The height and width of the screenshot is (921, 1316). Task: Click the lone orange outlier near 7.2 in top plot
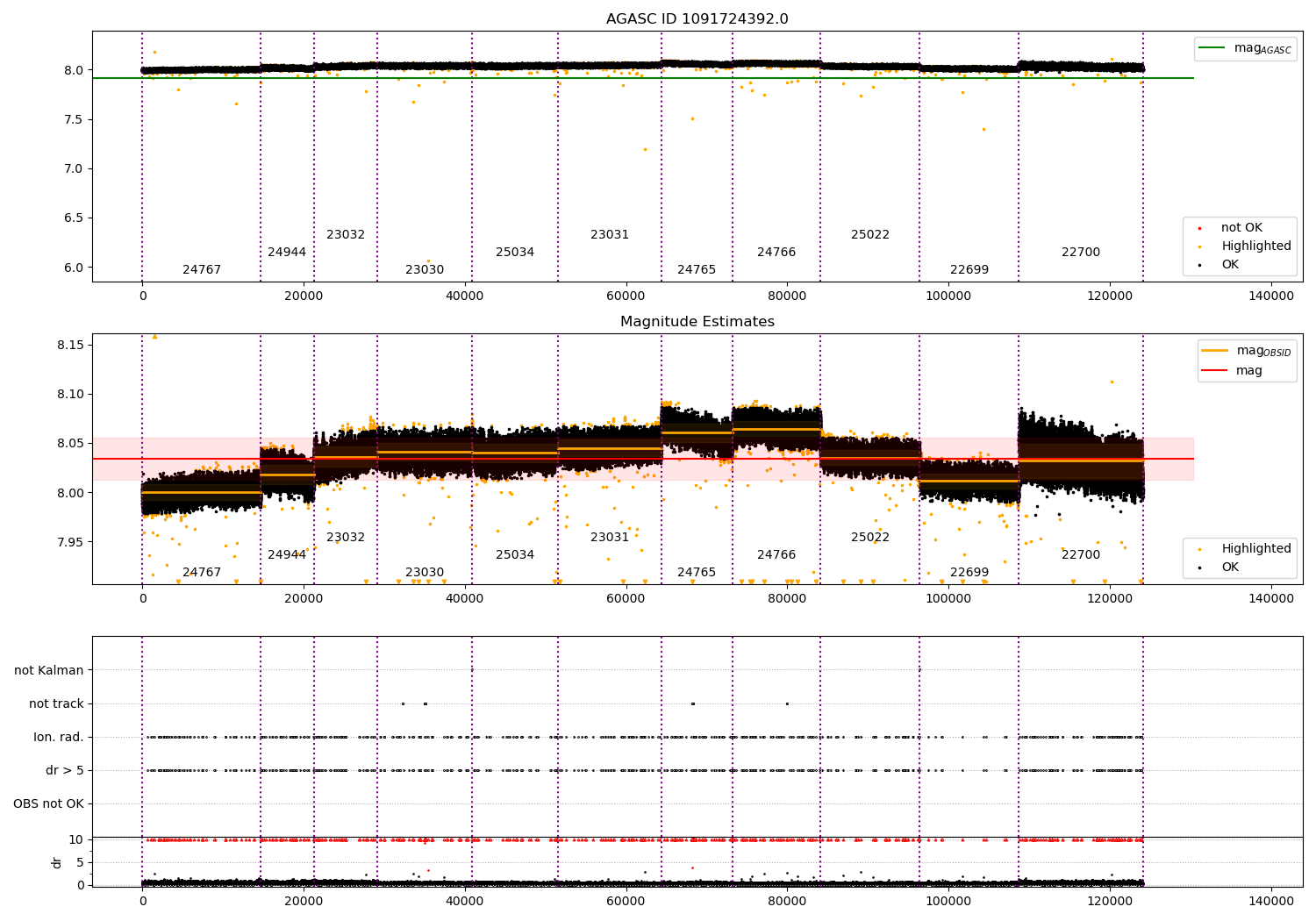click(645, 149)
